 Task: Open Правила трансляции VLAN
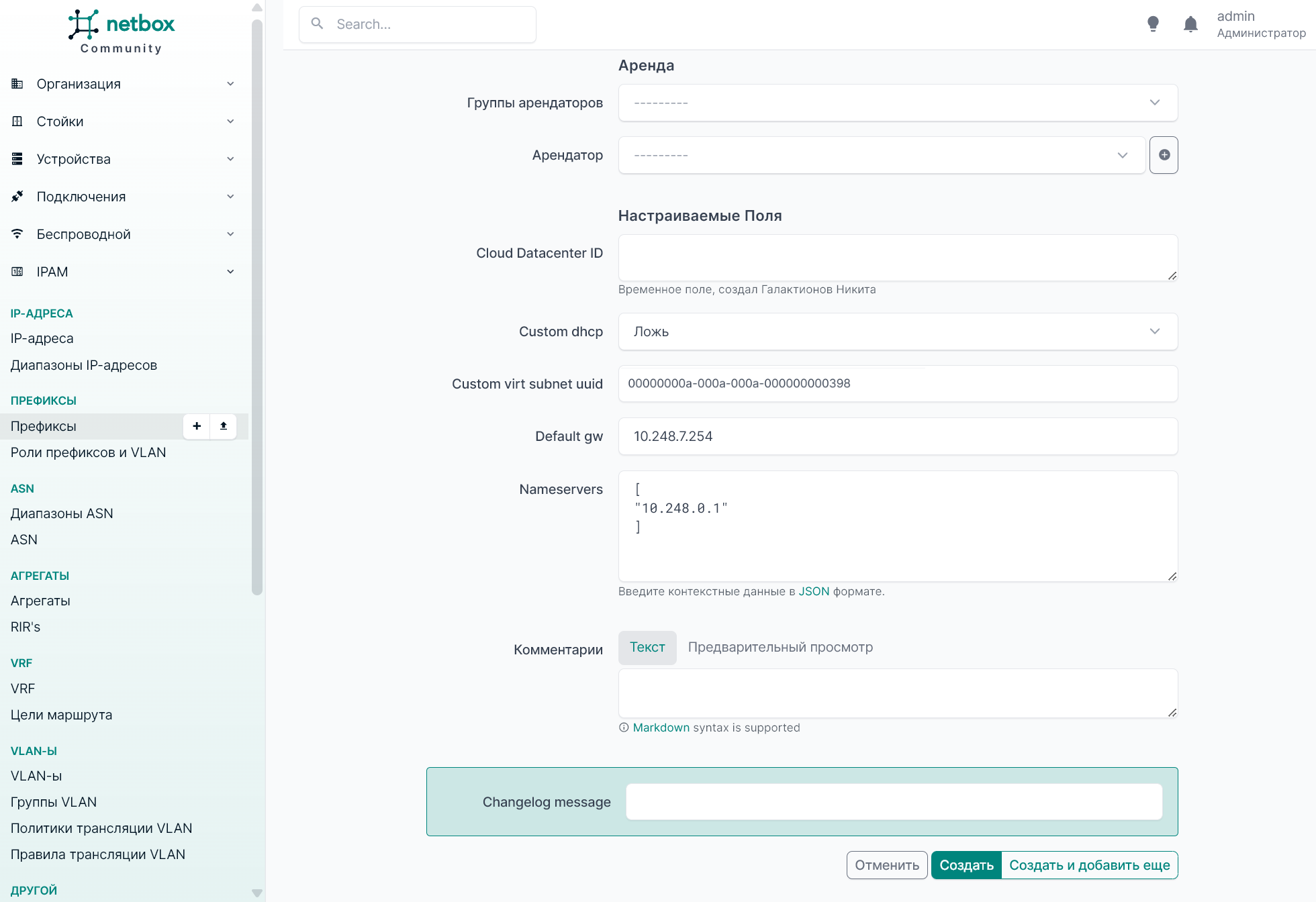click(98, 854)
